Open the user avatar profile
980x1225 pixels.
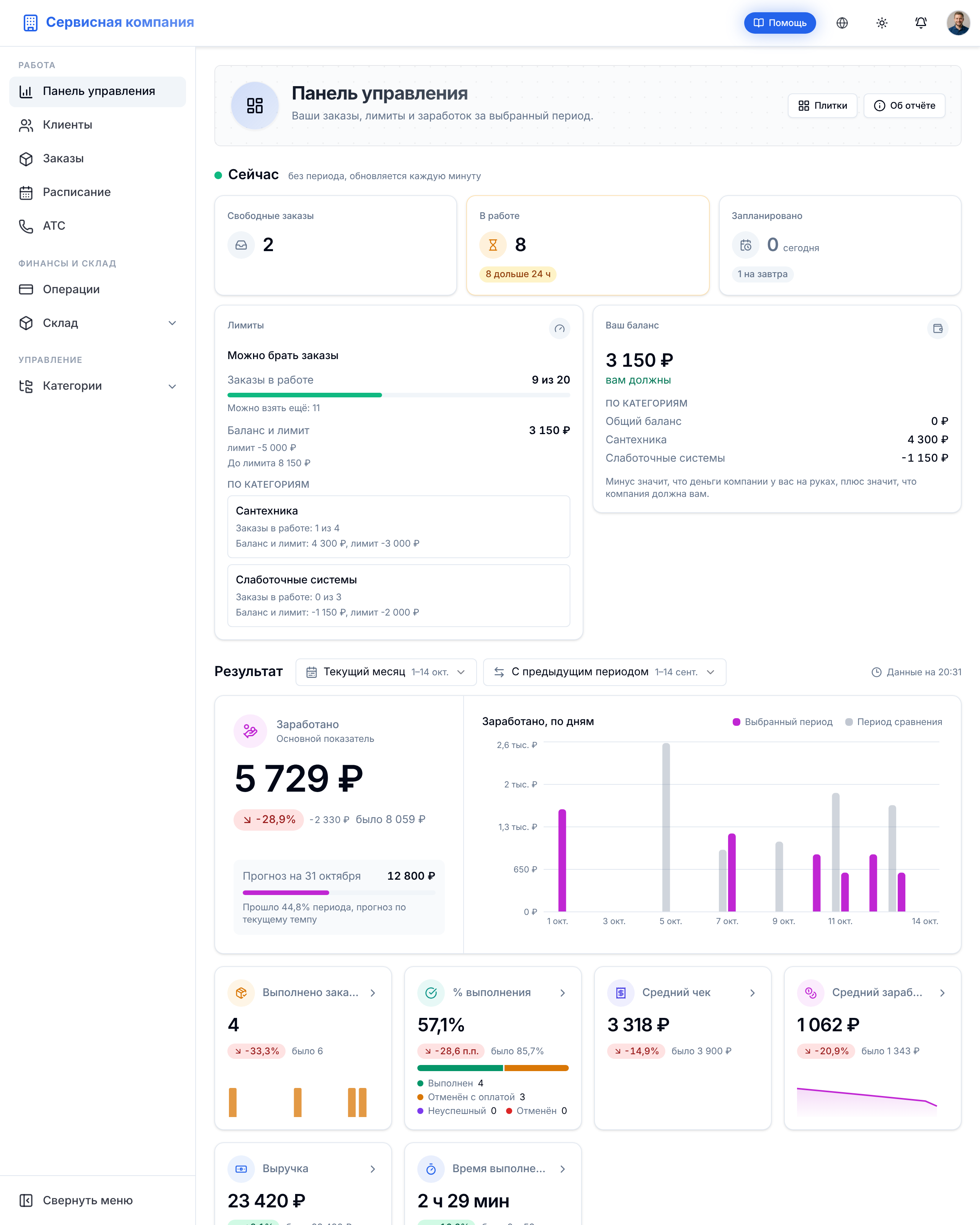pos(959,23)
